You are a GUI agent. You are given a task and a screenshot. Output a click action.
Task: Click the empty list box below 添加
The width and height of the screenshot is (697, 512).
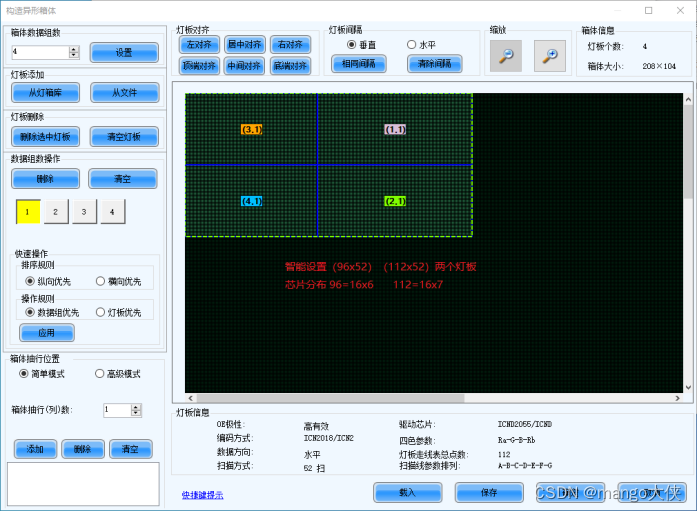pos(83,484)
